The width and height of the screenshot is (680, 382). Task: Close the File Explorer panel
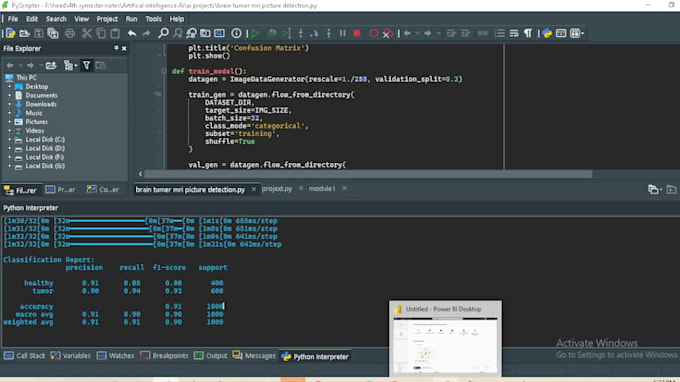click(x=124, y=49)
